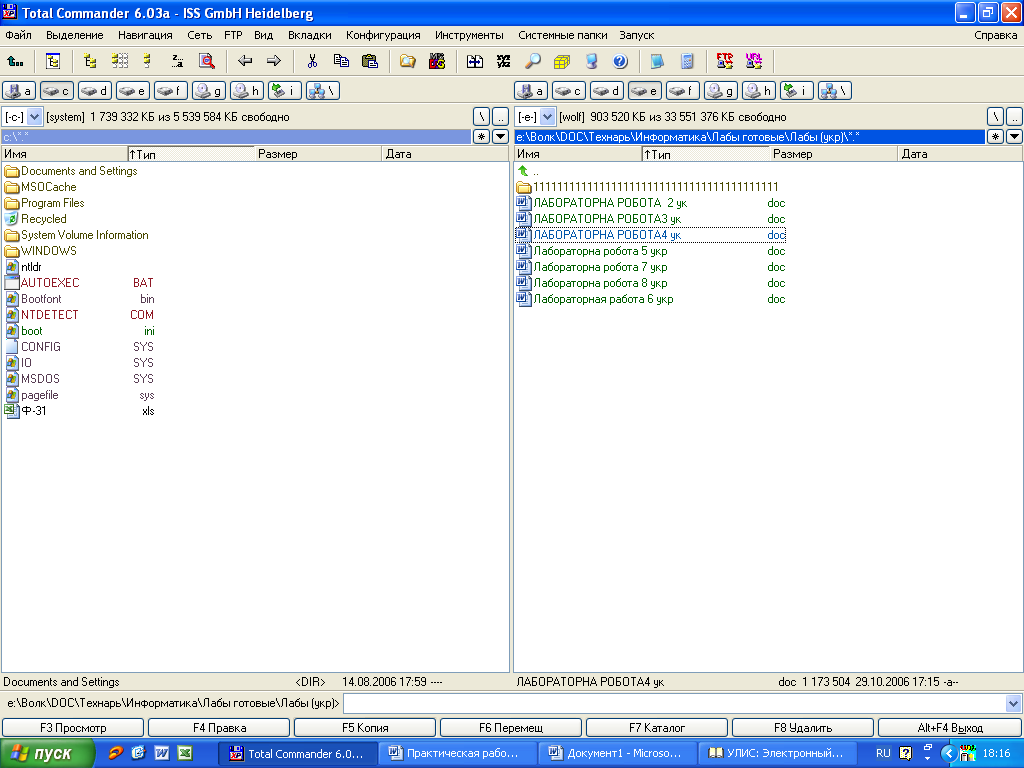Switch to Документ1 - Microsoft taskbar window
The height and width of the screenshot is (768, 1024).
pos(616,754)
